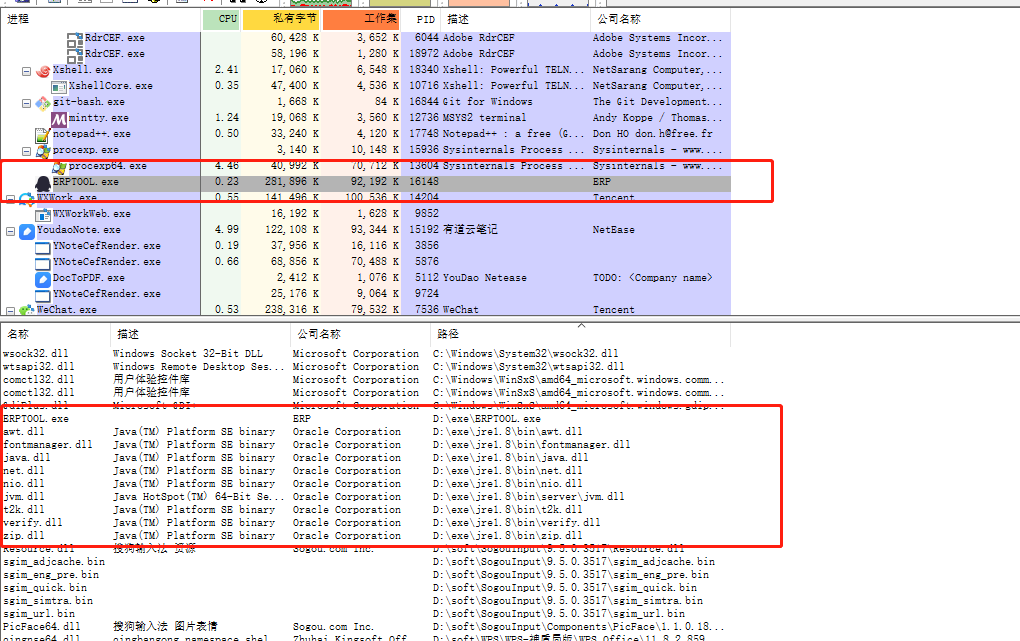
Task: Select the YoudaoNote.exe process row
Action: point(366,230)
